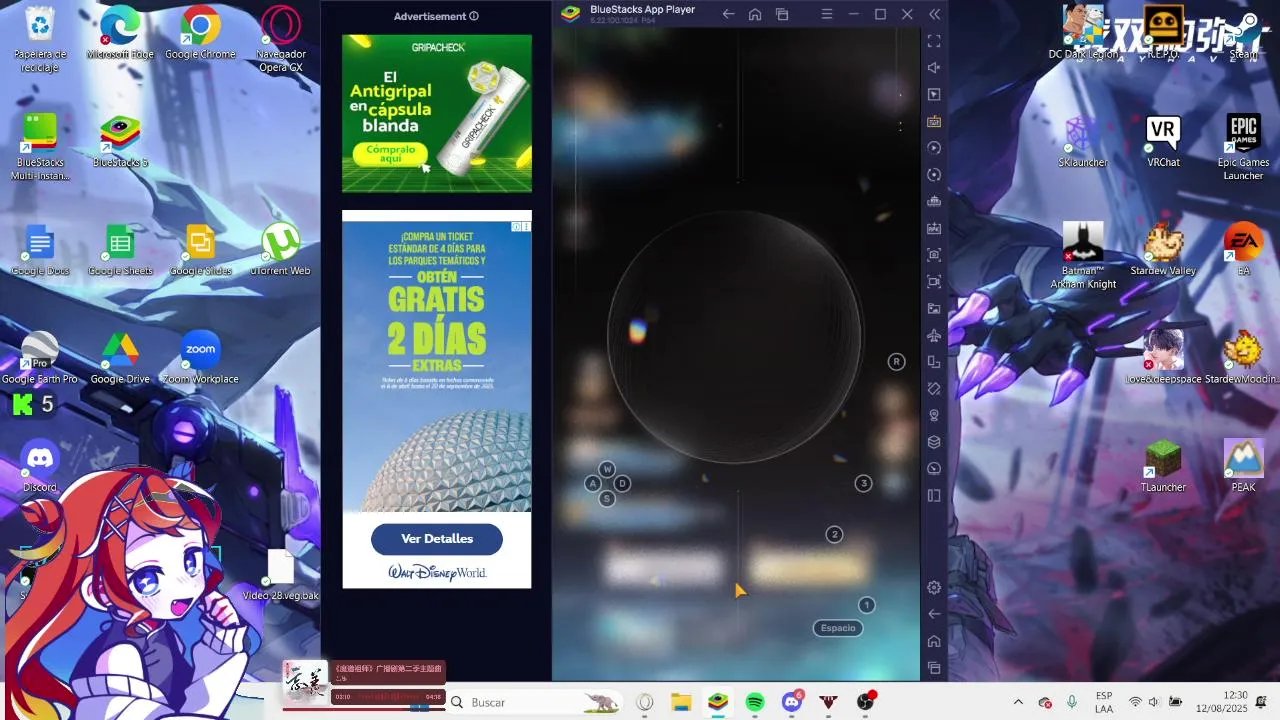Select the Navegador Opera GX desktop icon

point(281,40)
